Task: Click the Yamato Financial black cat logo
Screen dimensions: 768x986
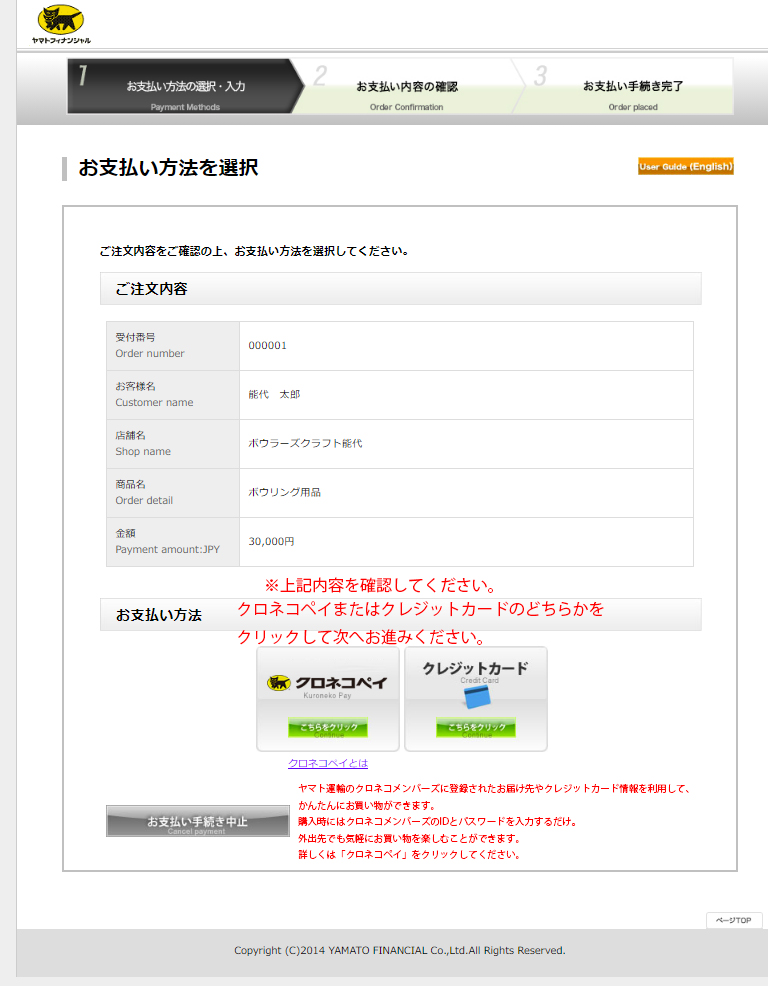Action: [61, 24]
